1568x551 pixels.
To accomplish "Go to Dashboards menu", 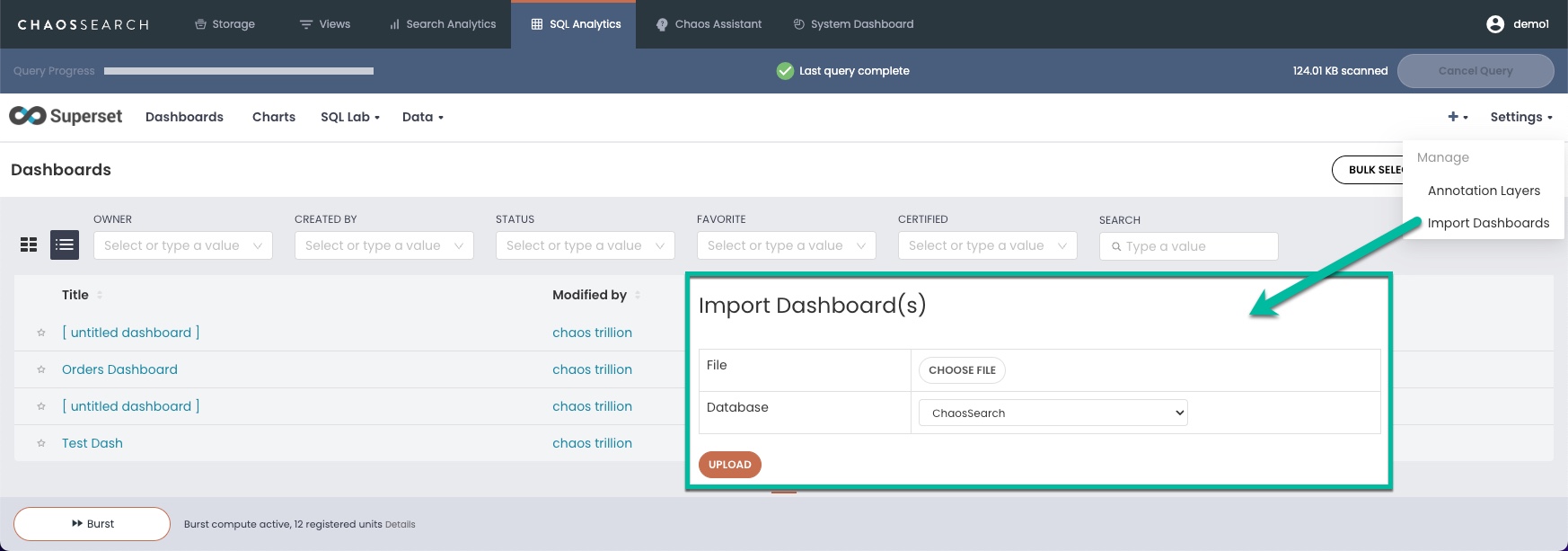I will point(184,117).
